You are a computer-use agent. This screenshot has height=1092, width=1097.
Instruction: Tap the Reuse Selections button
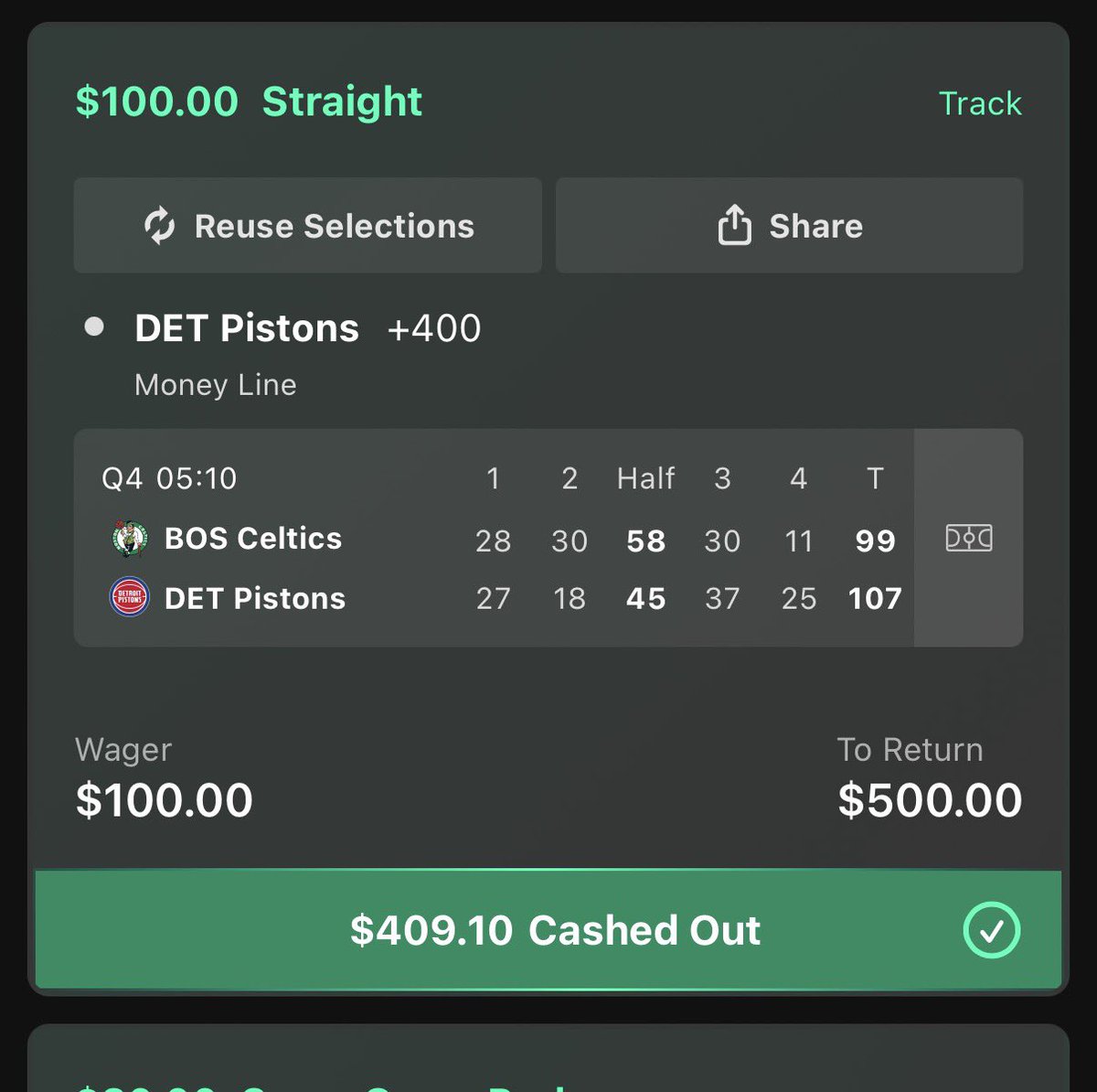[x=308, y=225]
